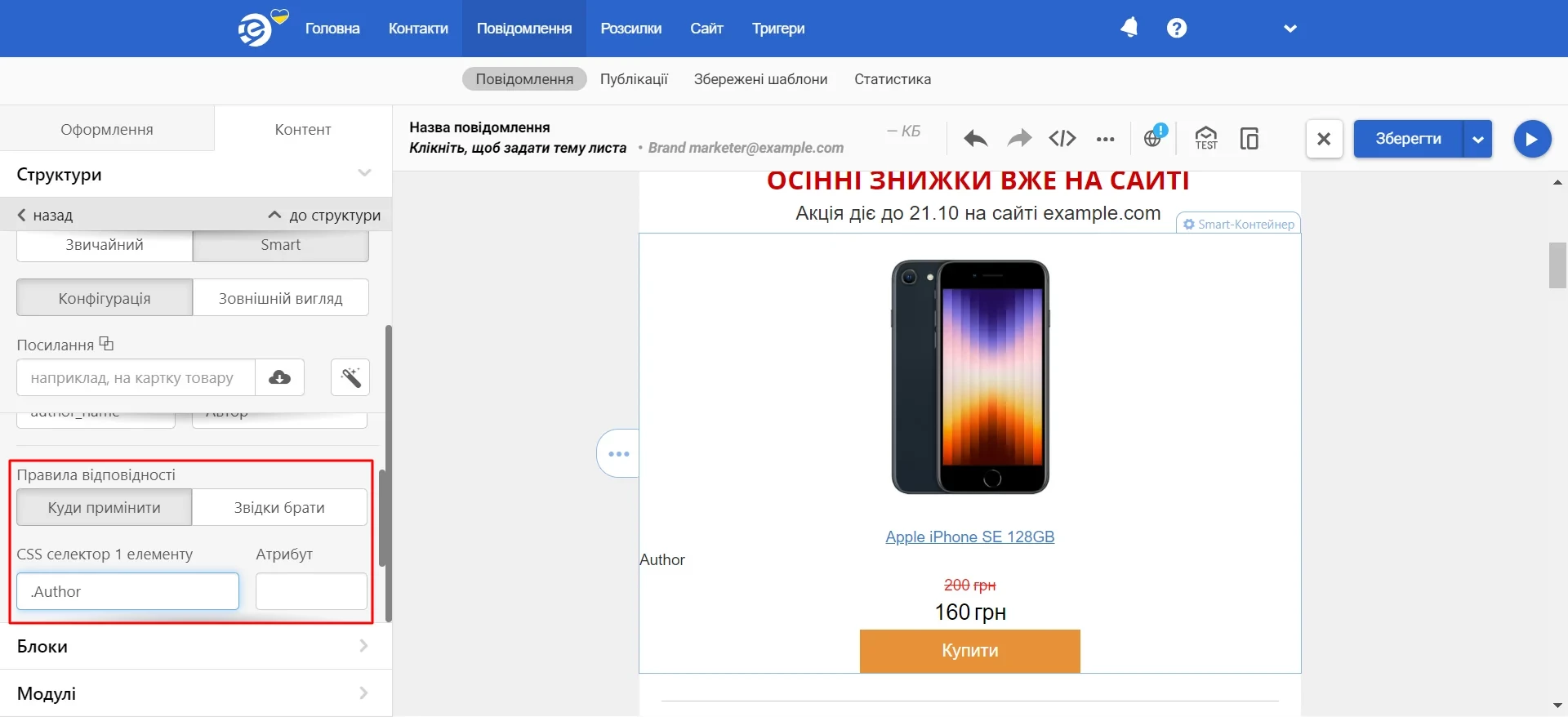The image size is (1568, 717).
Task: Click the TEST email icon
Action: click(x=1206, y=139)
